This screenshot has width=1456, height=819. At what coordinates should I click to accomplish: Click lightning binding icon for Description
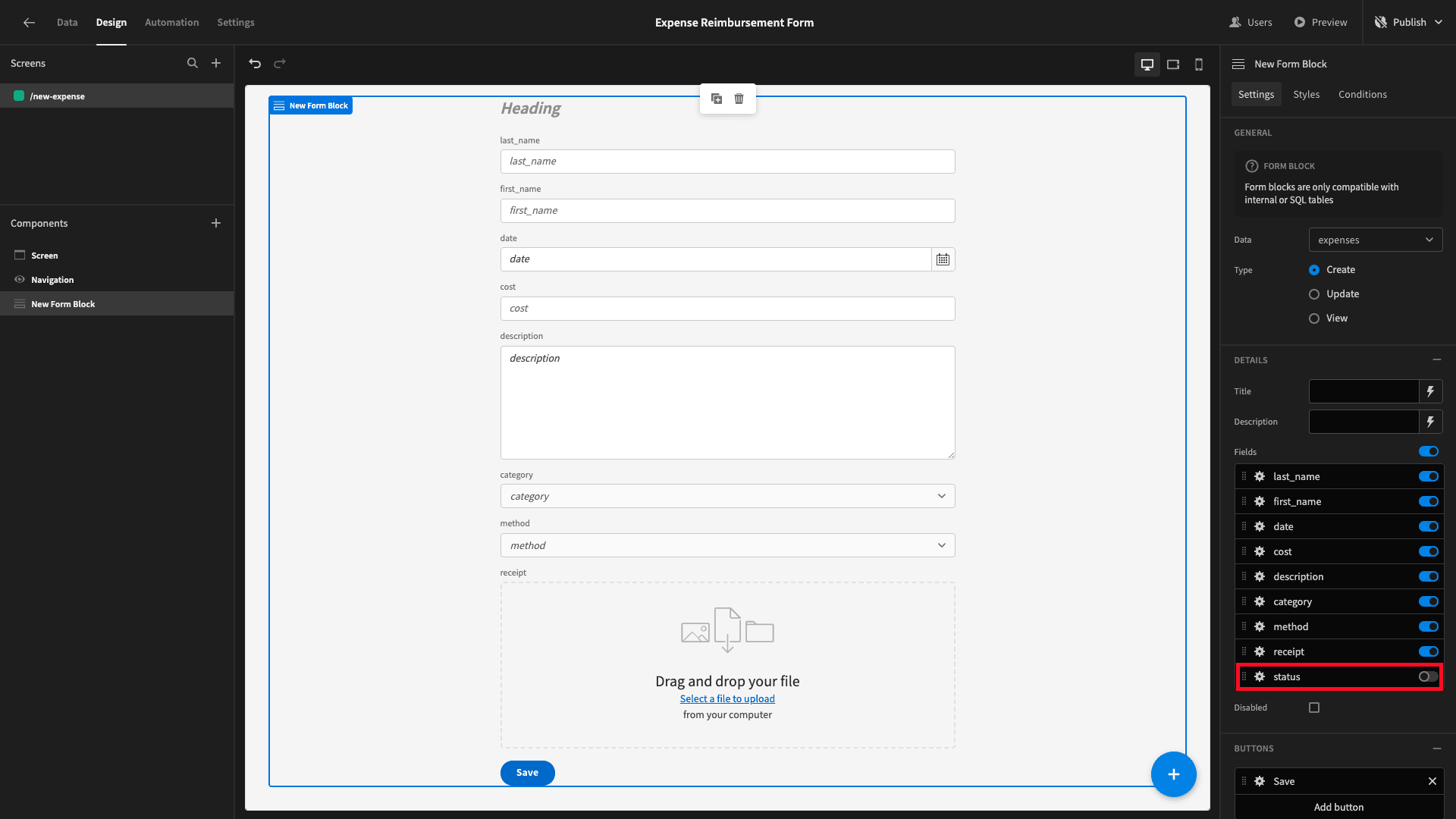(x=1430, y=422)
